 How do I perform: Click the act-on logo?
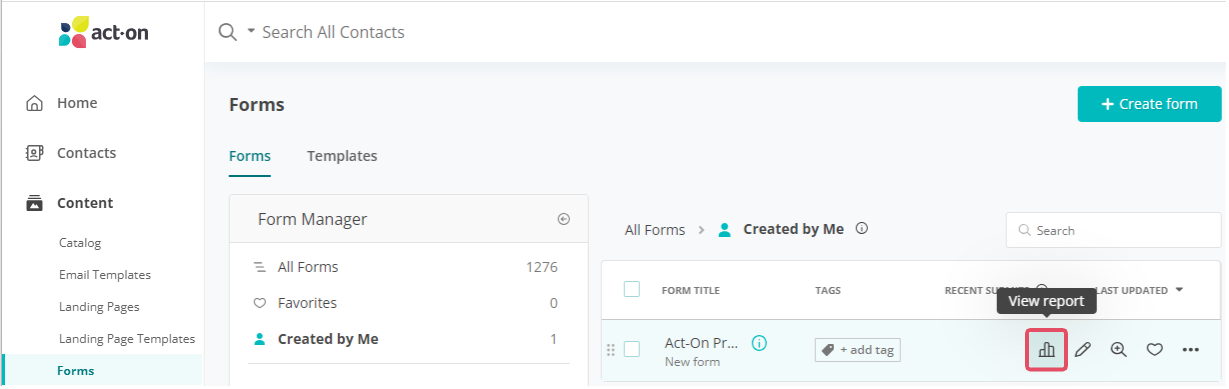click(x=104, y=31)
